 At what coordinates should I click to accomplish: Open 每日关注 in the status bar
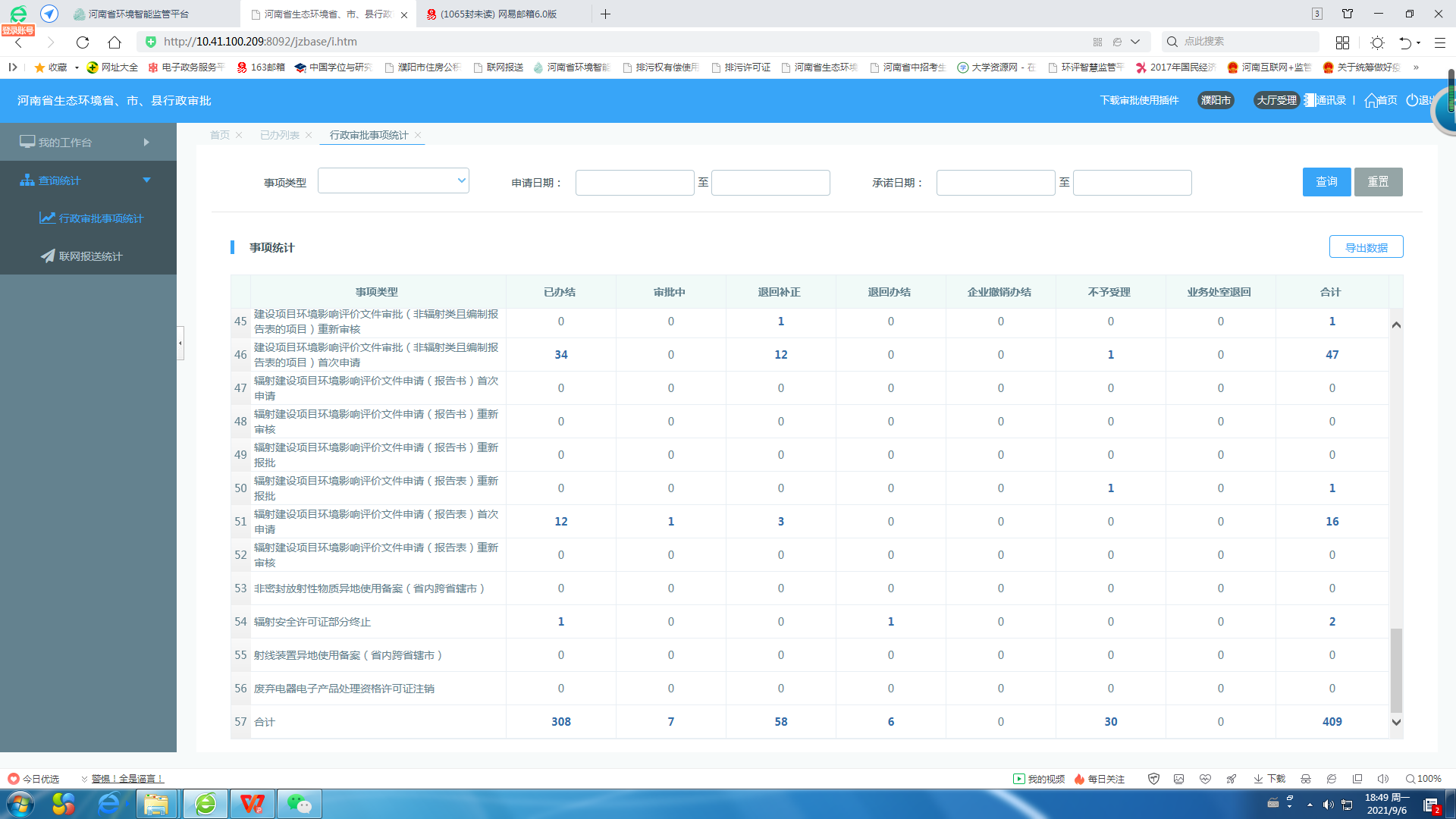click(x=1100, y=779)
